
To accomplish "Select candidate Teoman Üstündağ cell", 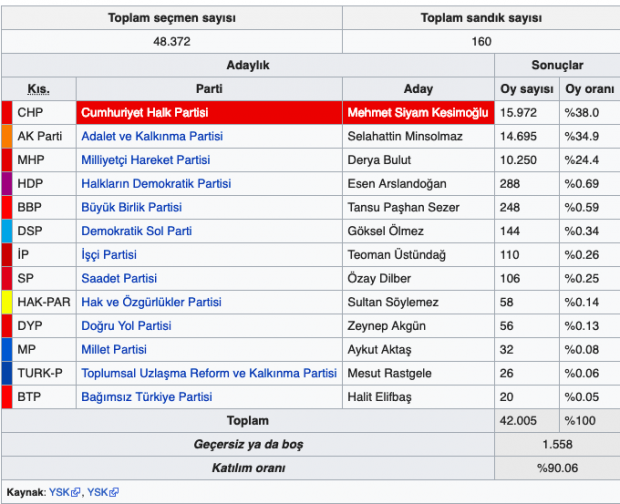I will click(x=418, y=255).
